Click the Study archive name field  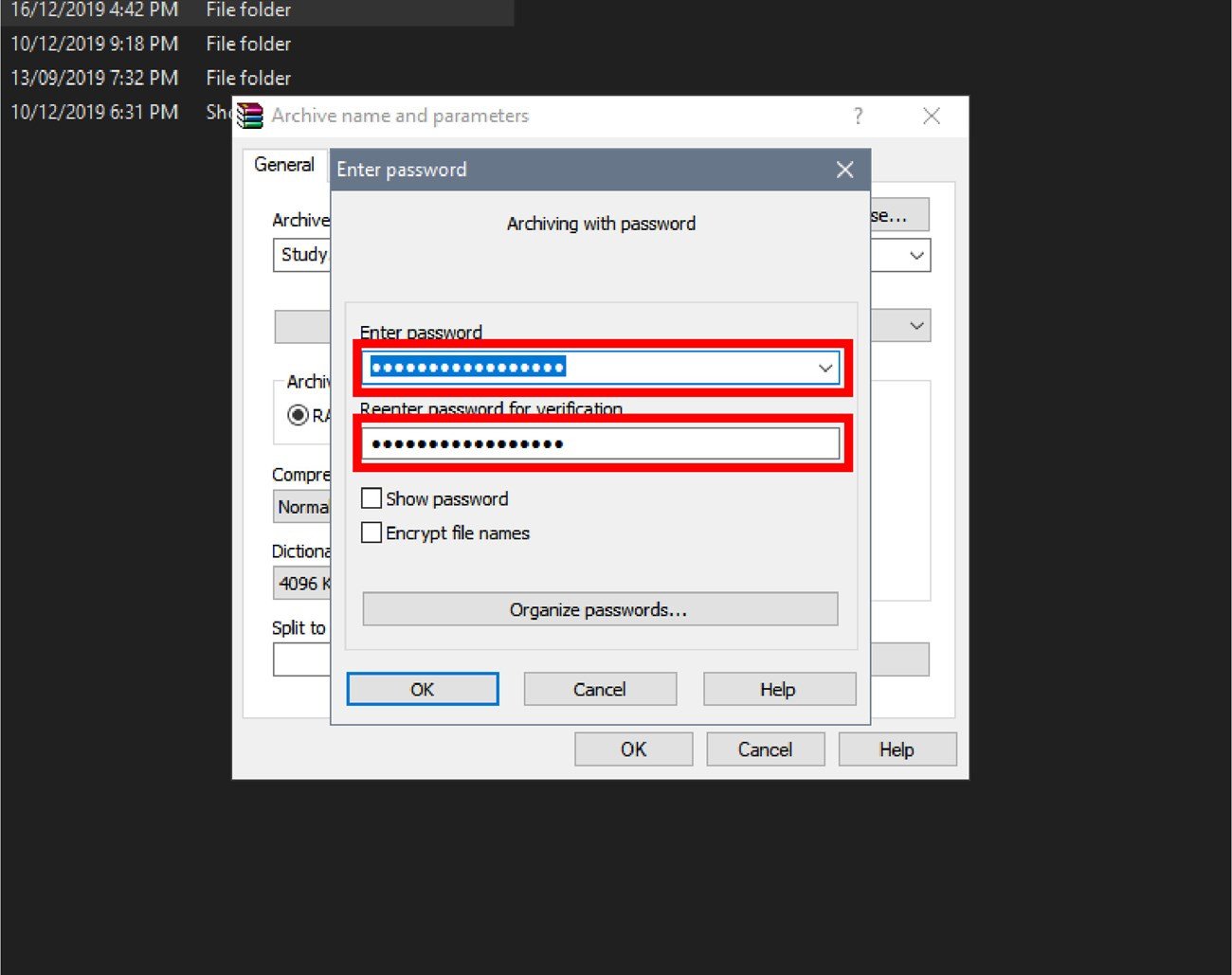(301, 255)
